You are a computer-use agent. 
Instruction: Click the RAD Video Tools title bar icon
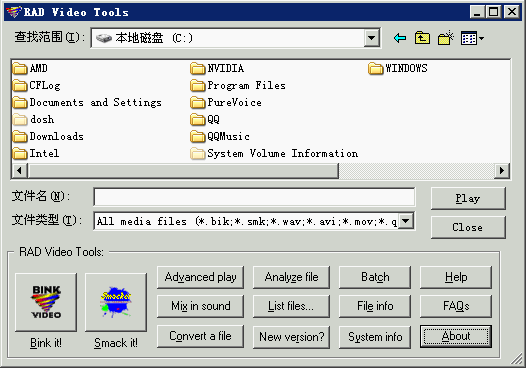click(x=14, y=12)
